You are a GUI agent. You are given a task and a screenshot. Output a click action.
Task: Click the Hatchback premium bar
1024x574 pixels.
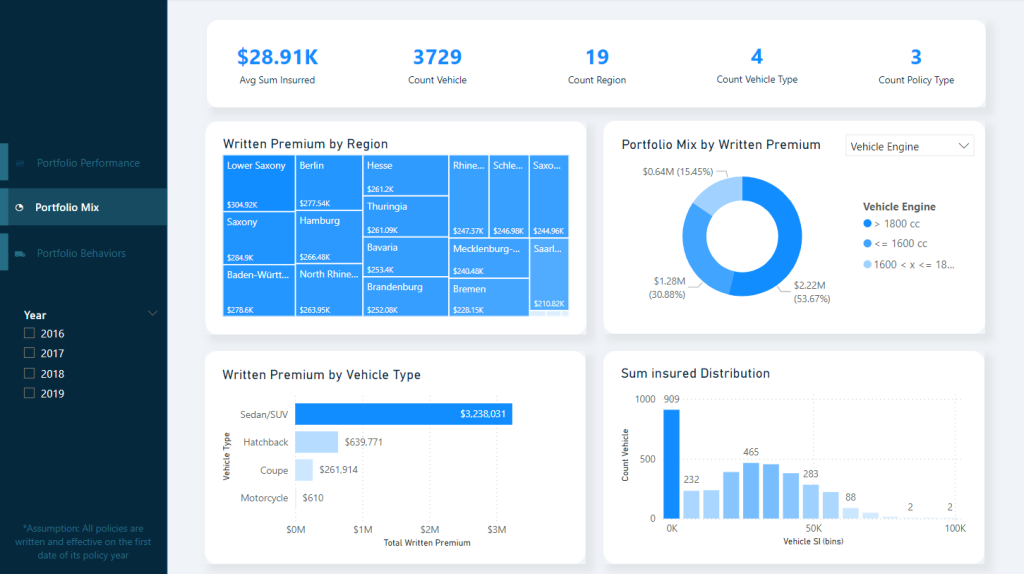[x=316, y=442]
